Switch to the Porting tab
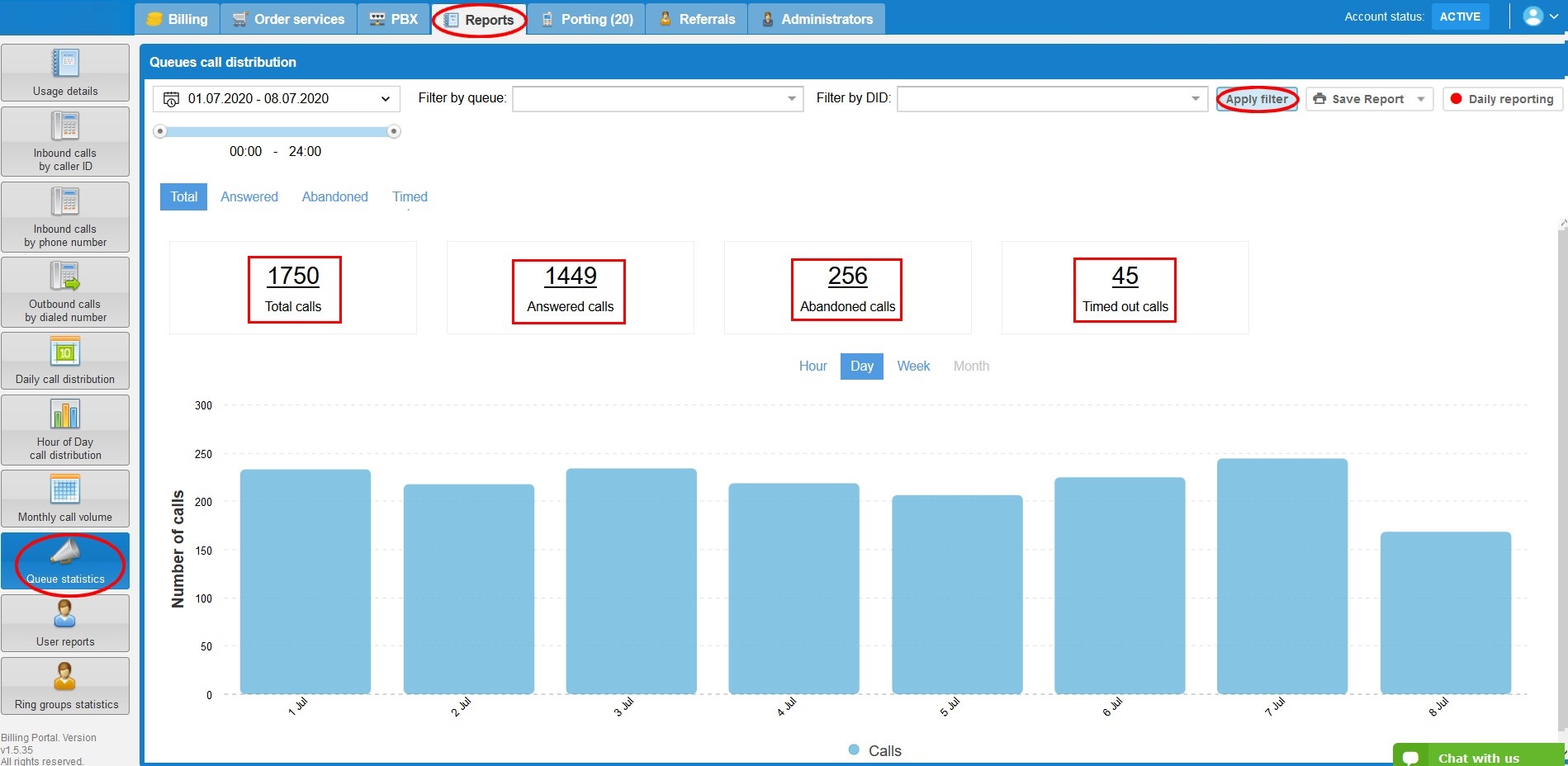This screenshot has width=1568, height=766. point(587,18)
